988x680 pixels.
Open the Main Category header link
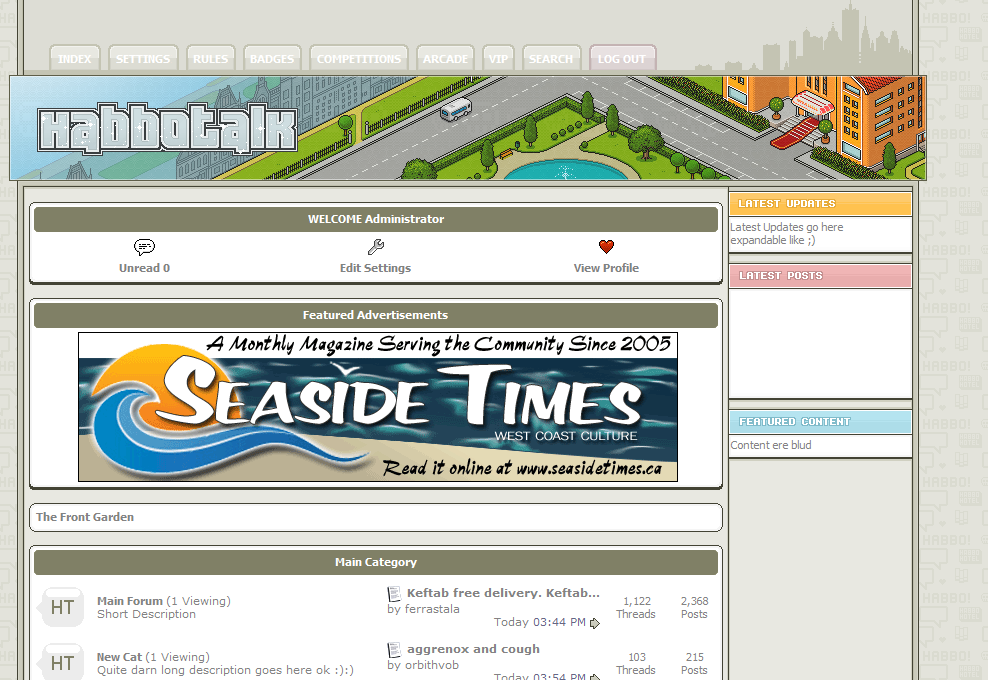click(376, 562)
